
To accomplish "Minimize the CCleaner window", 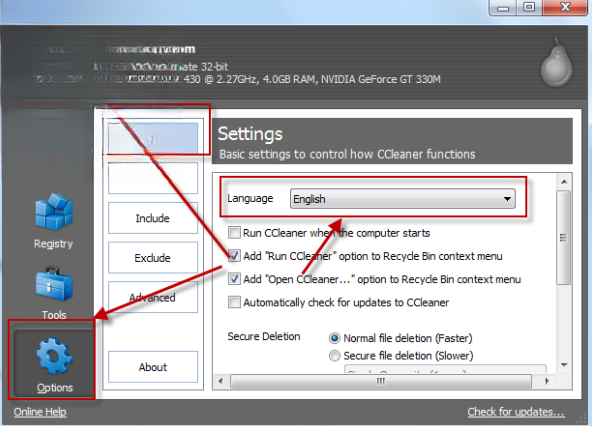I will click(503, 7).
